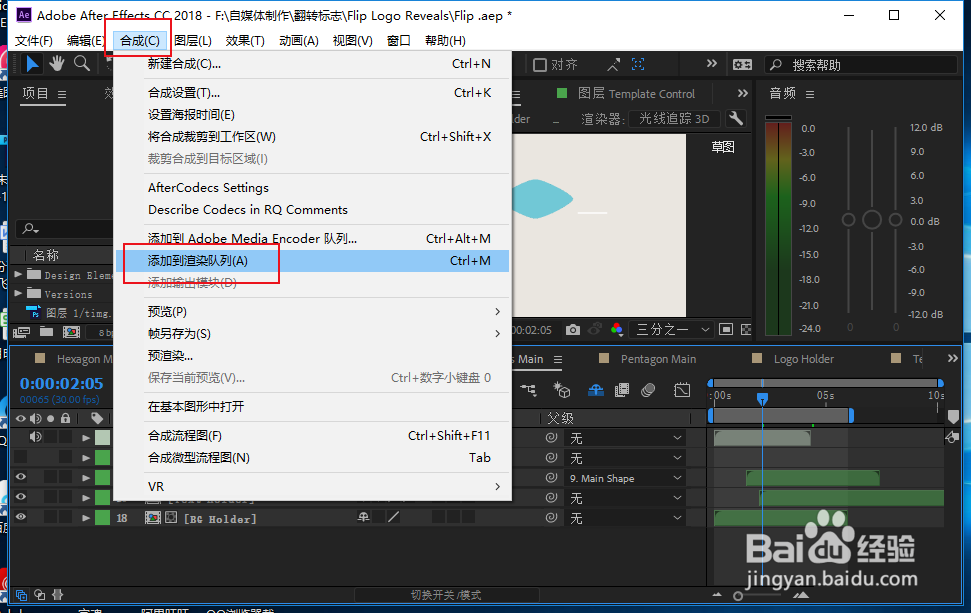Open the graph editor icon
971x613 pixels.
[682, 390]
